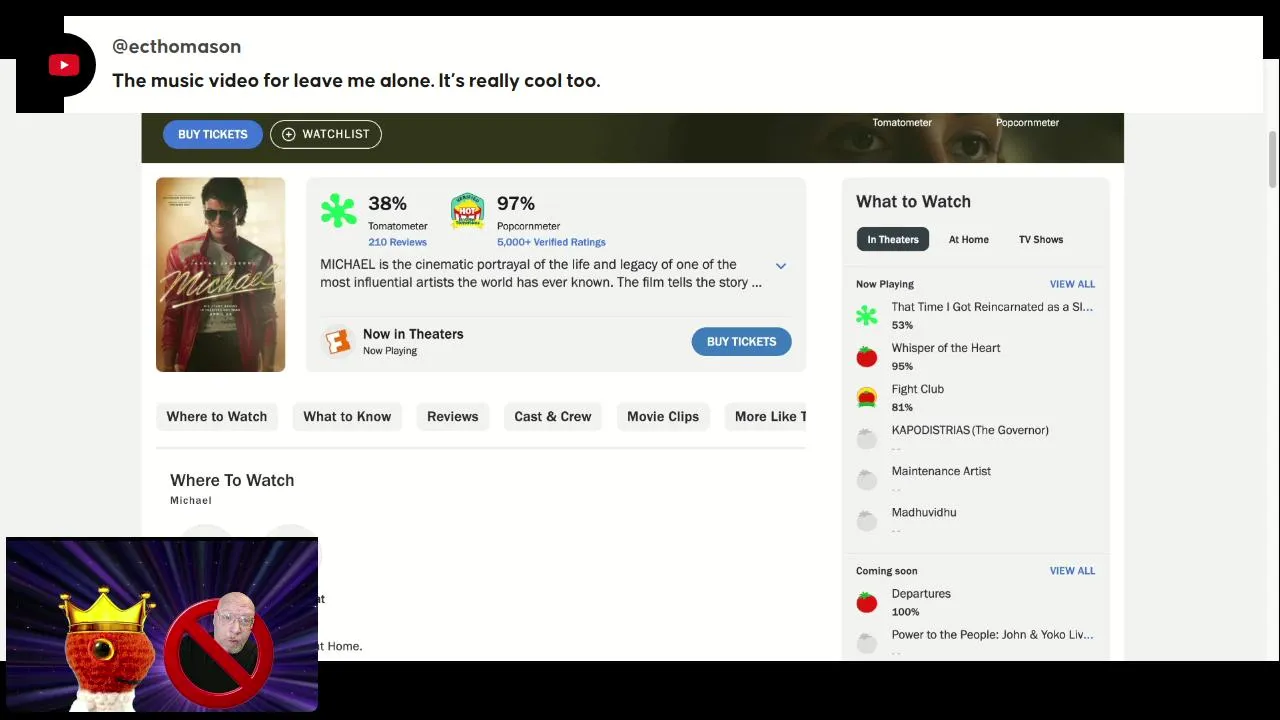1280x720 pixels.
Task: Open That Time I Got Reincarnated listing
Action: (992, 307)
